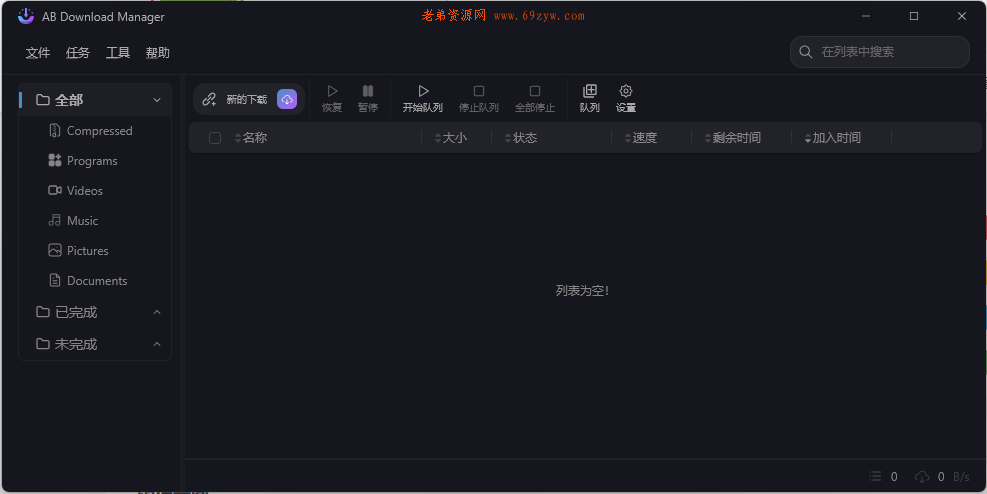987x494 pixels.
Task: Click the 全部停止 stop all button
Action: coord(535,99)
